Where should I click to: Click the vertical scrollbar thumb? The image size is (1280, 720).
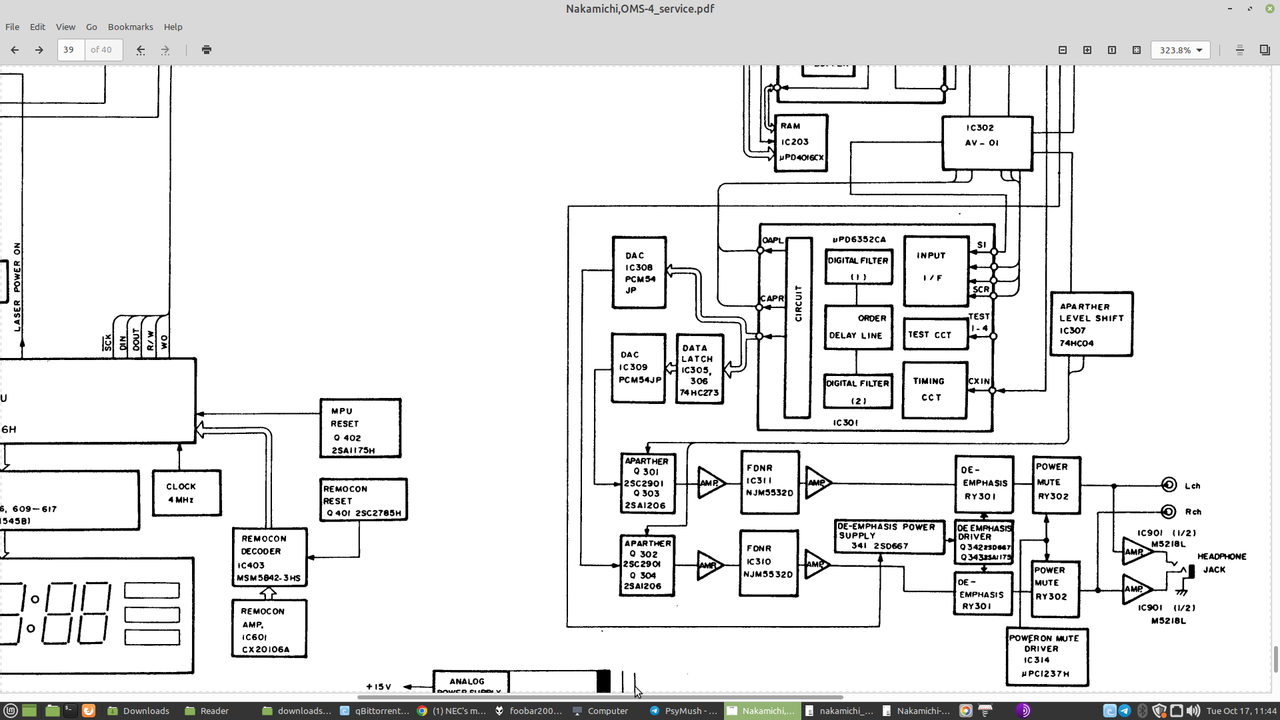pos(1275,659)
